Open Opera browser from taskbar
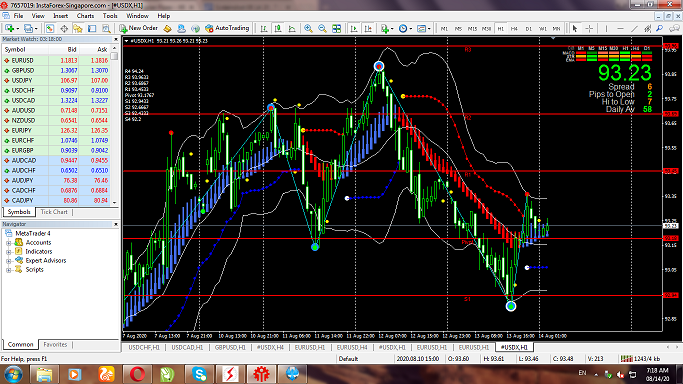The image size is (683, 384). coord(137,374)
